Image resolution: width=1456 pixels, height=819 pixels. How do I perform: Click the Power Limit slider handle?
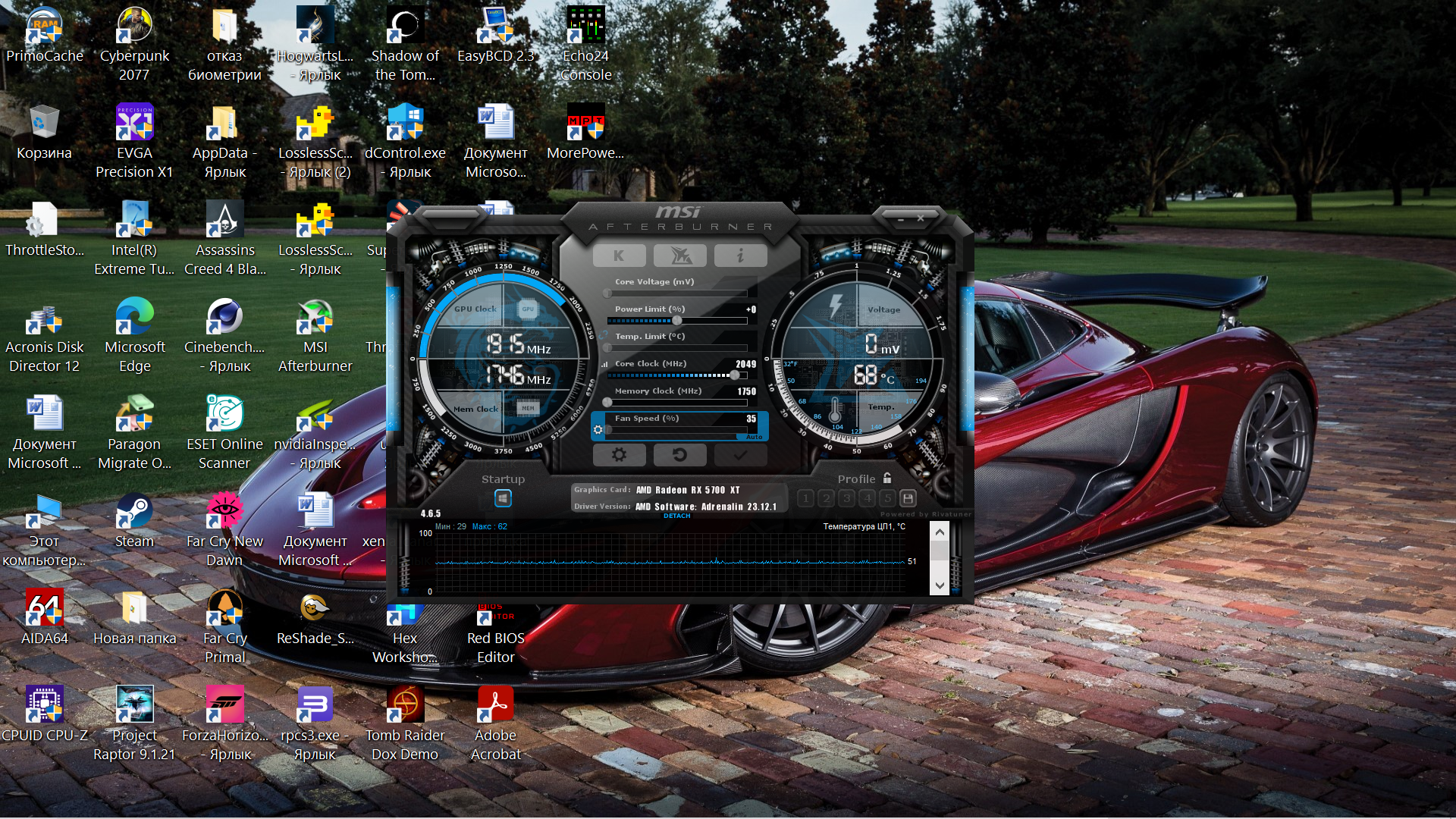(676, 320)
